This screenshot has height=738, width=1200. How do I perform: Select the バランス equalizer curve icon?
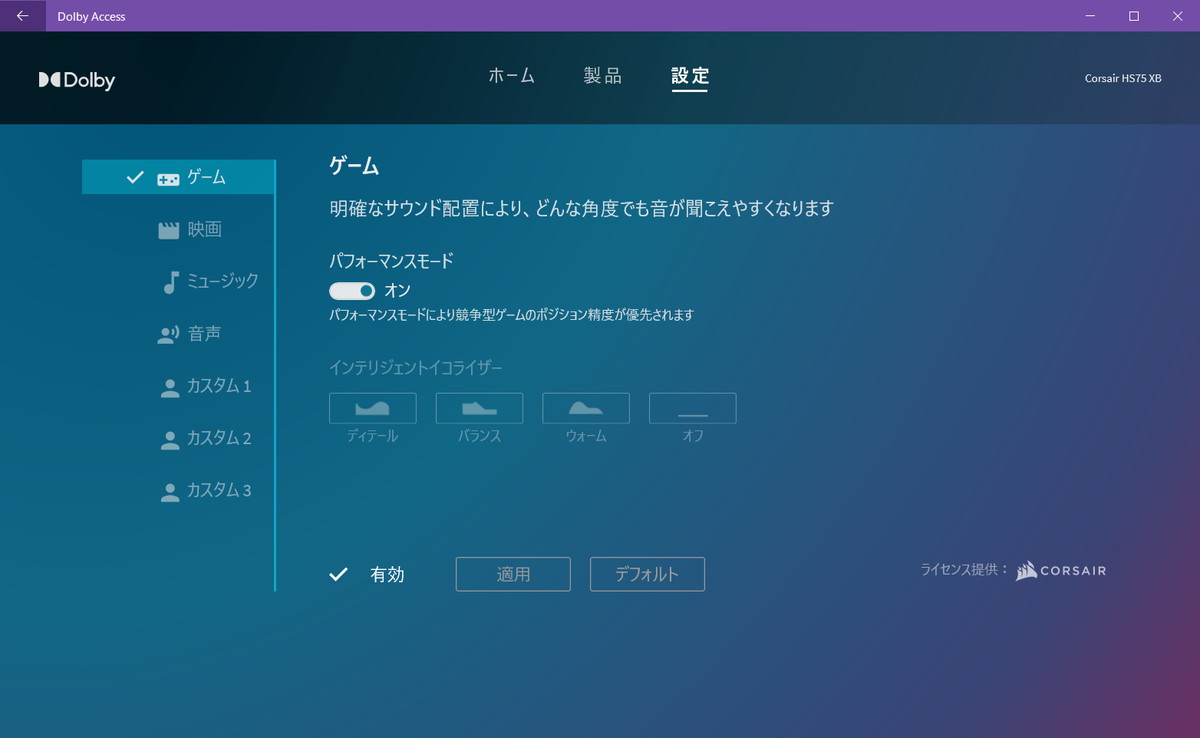[479, 408]
